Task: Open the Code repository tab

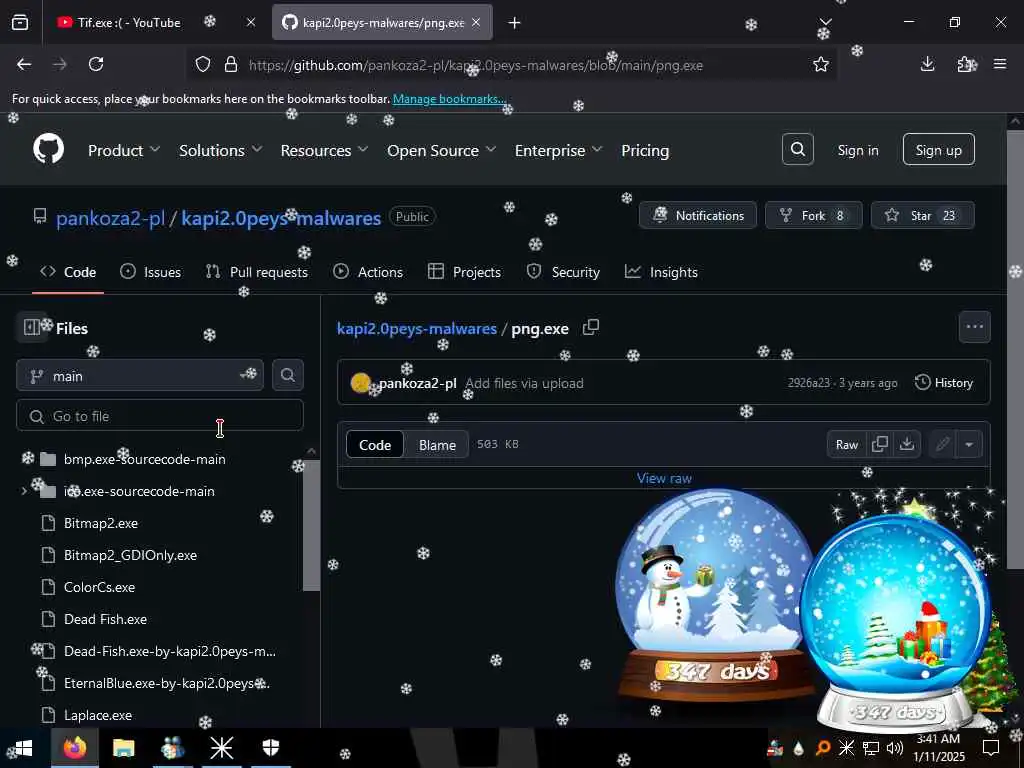Action: 68,272
